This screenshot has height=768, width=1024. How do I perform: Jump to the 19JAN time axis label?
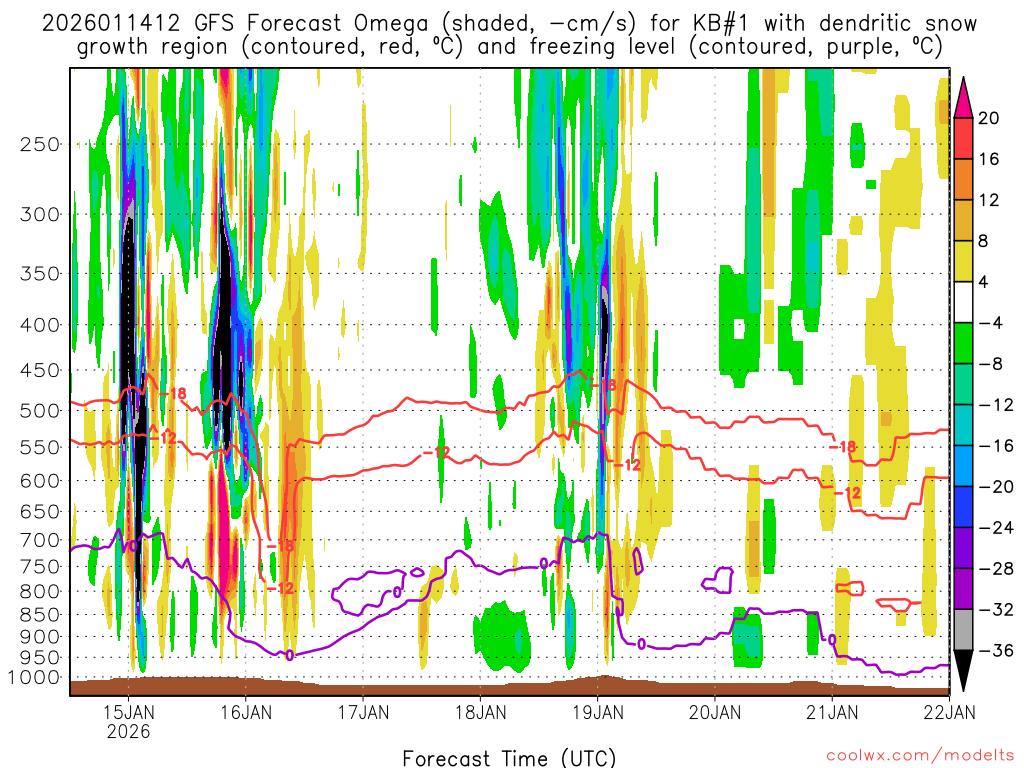point(598,713)
